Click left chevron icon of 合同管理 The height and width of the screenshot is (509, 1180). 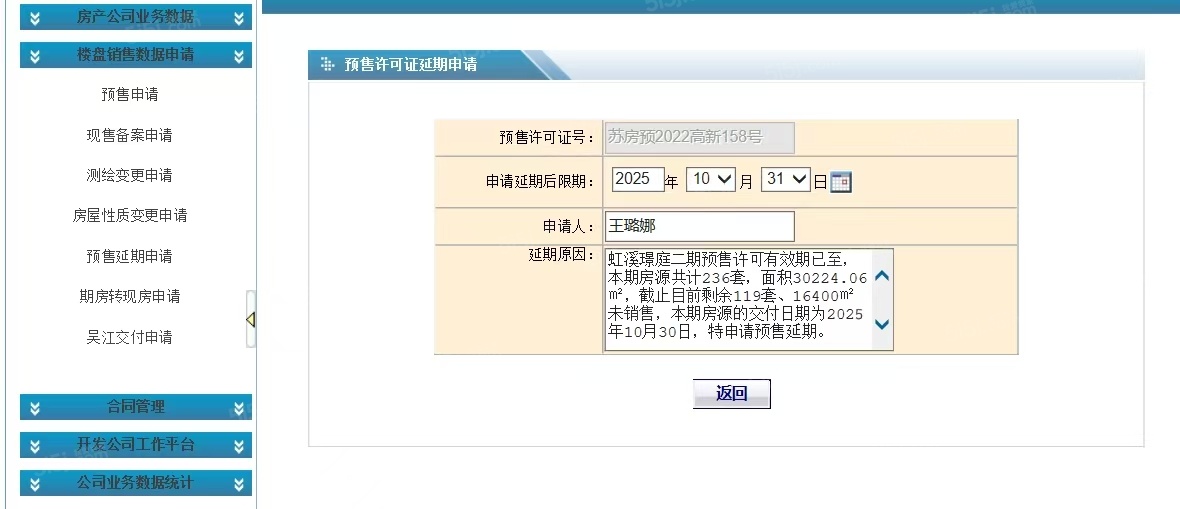pyautogui.click(x=35, y=407)
